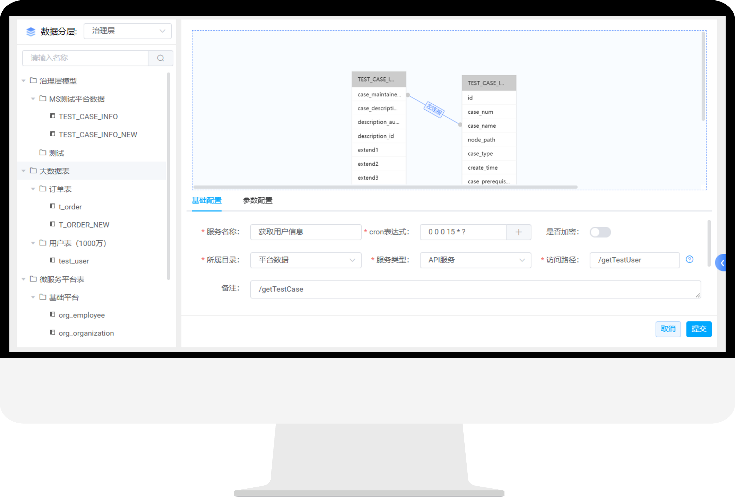Open the 所属目录 dropdown
Image resolution: width=735 pixels, height=497 pixels.
(x=305, y=260)
